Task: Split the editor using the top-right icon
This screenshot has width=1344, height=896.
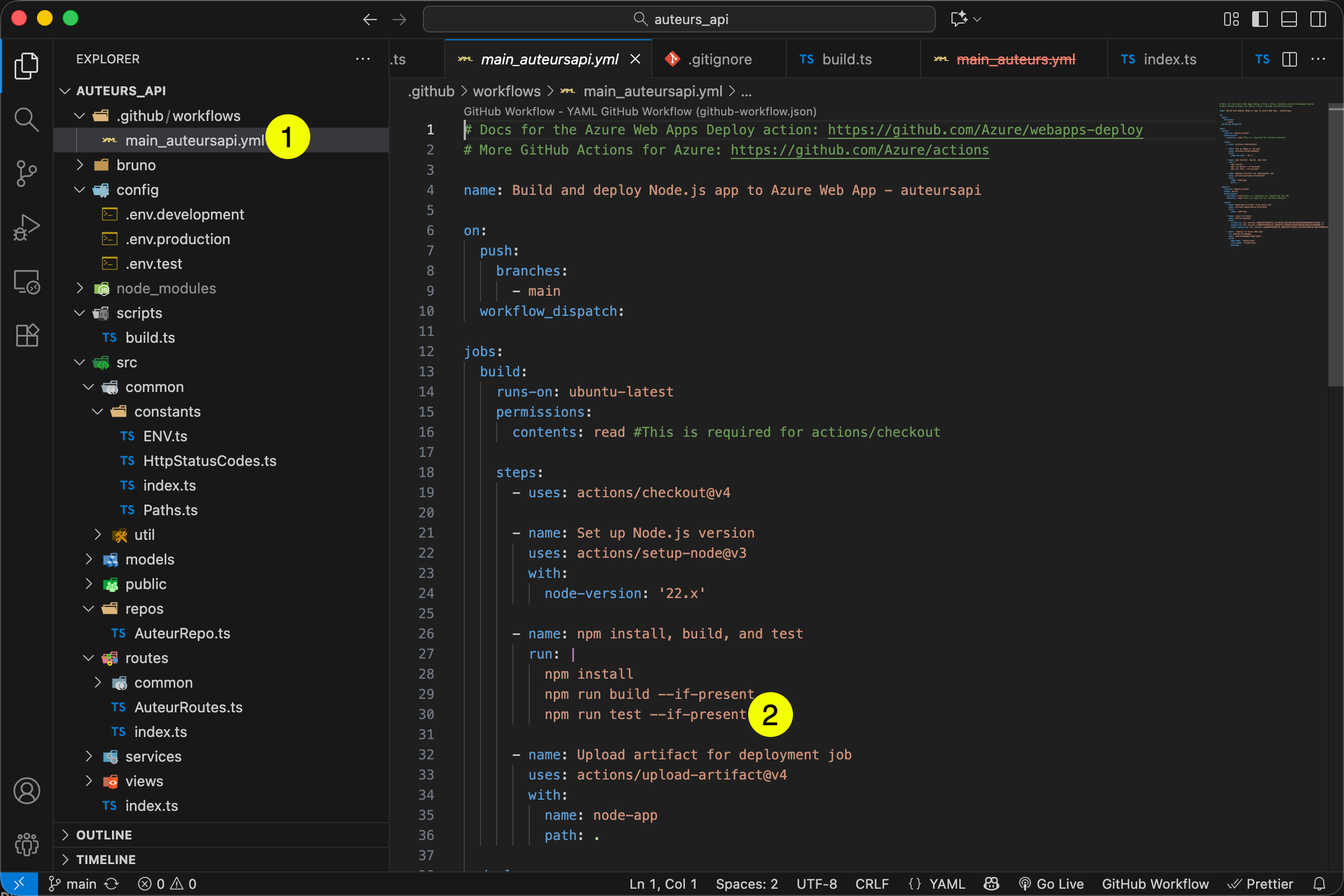Action: point(1290,59)
